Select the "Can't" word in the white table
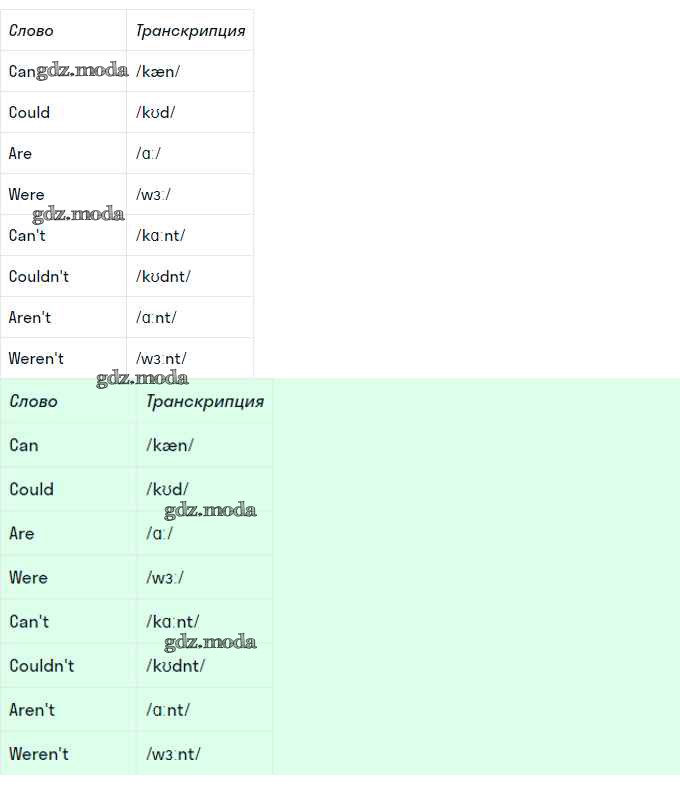 tap(27, 235)
